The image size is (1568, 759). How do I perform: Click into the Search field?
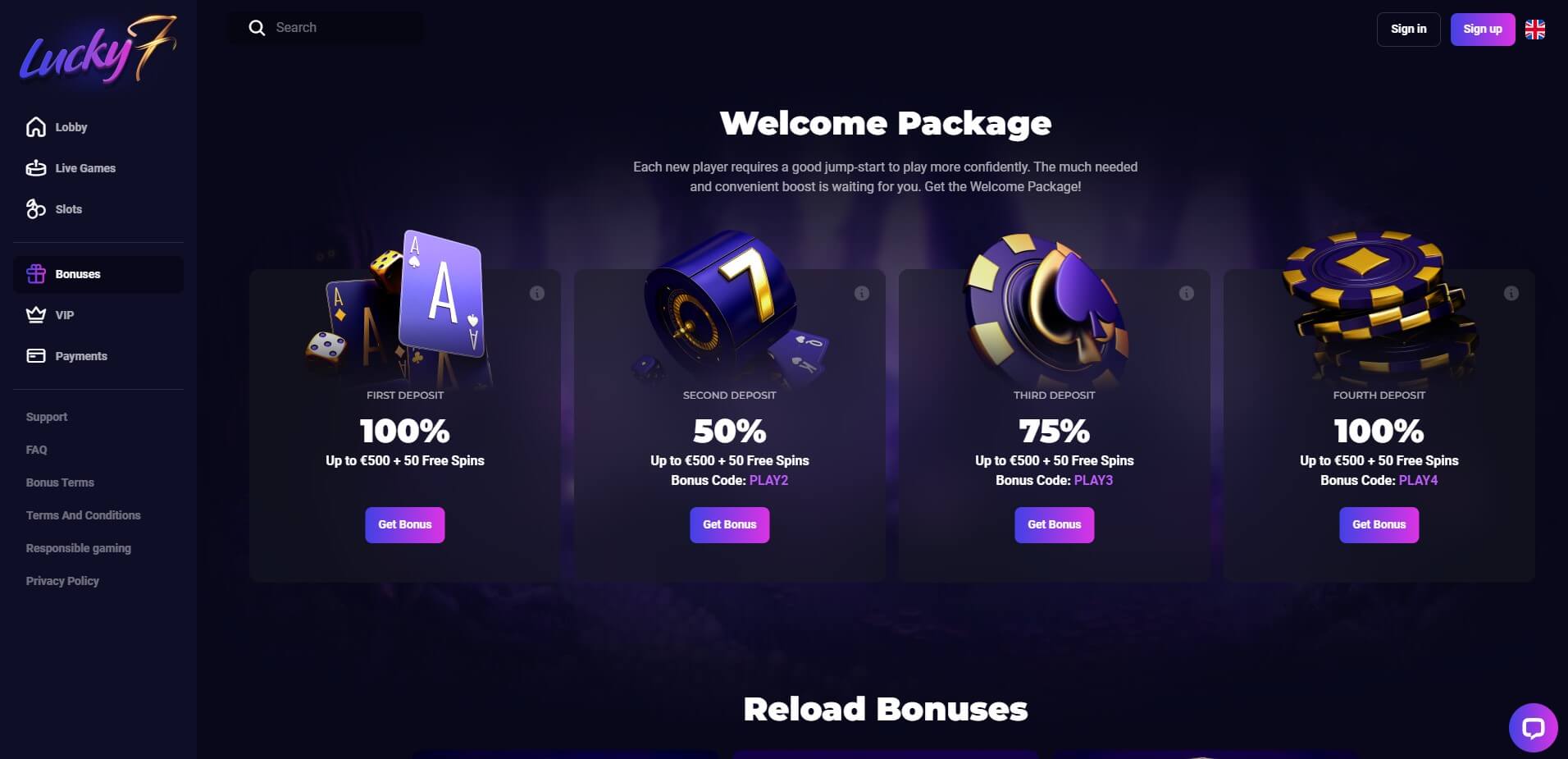pyautogui.click(x=326, y=28)
